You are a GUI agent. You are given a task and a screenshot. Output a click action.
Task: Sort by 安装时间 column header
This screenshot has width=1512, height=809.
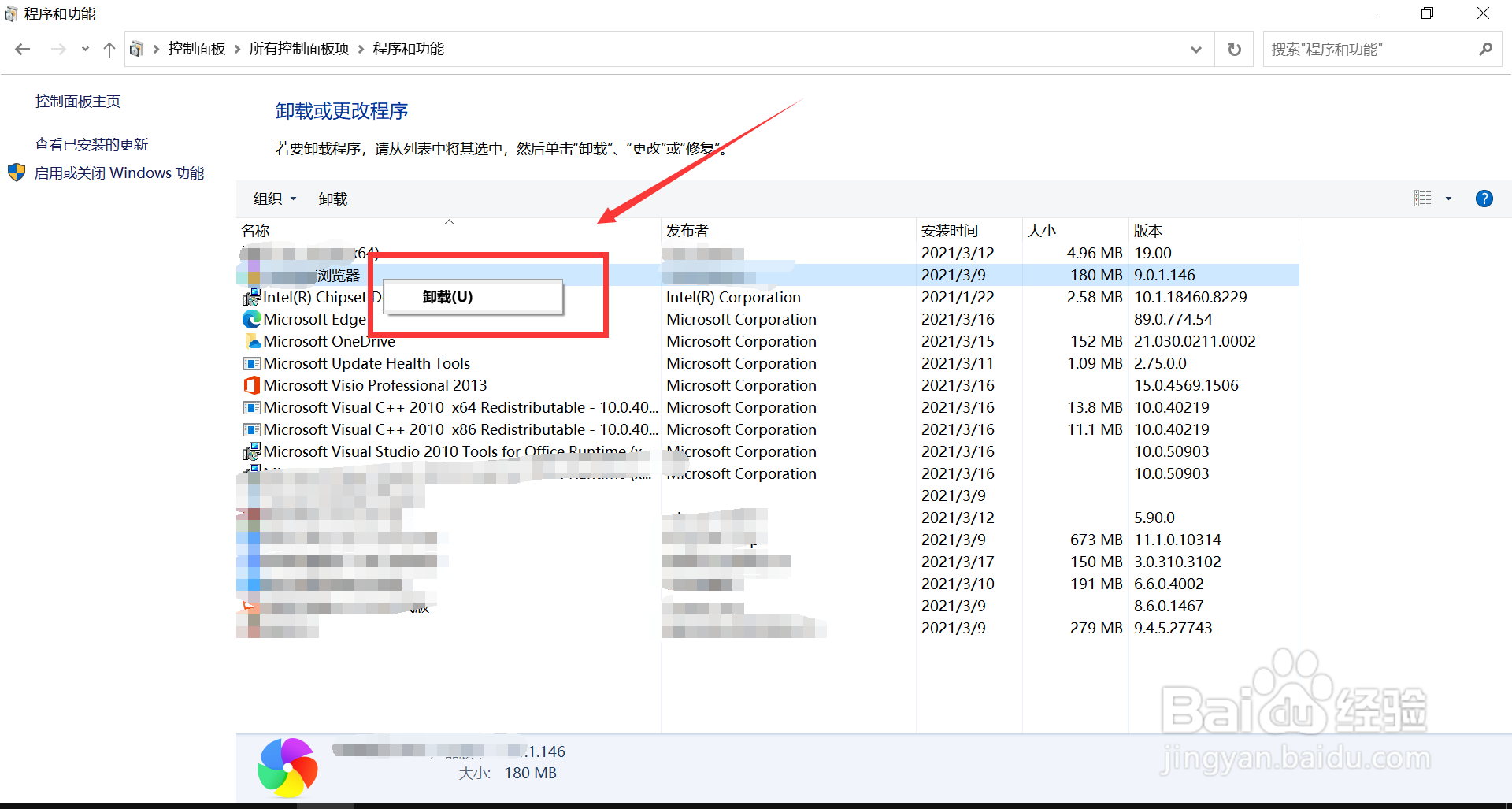[x=950, y=231]
